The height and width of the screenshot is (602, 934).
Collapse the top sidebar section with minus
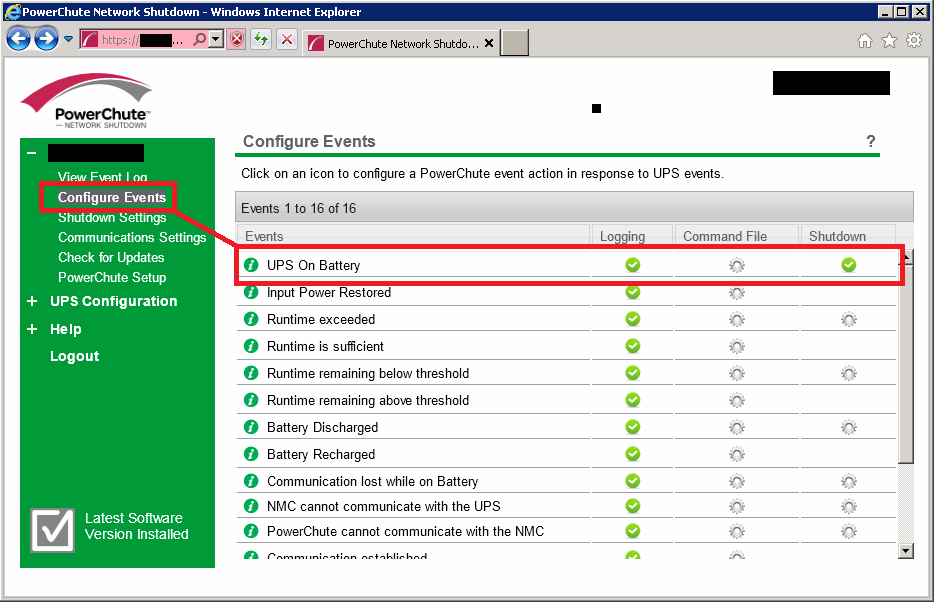tap(32, 154)
